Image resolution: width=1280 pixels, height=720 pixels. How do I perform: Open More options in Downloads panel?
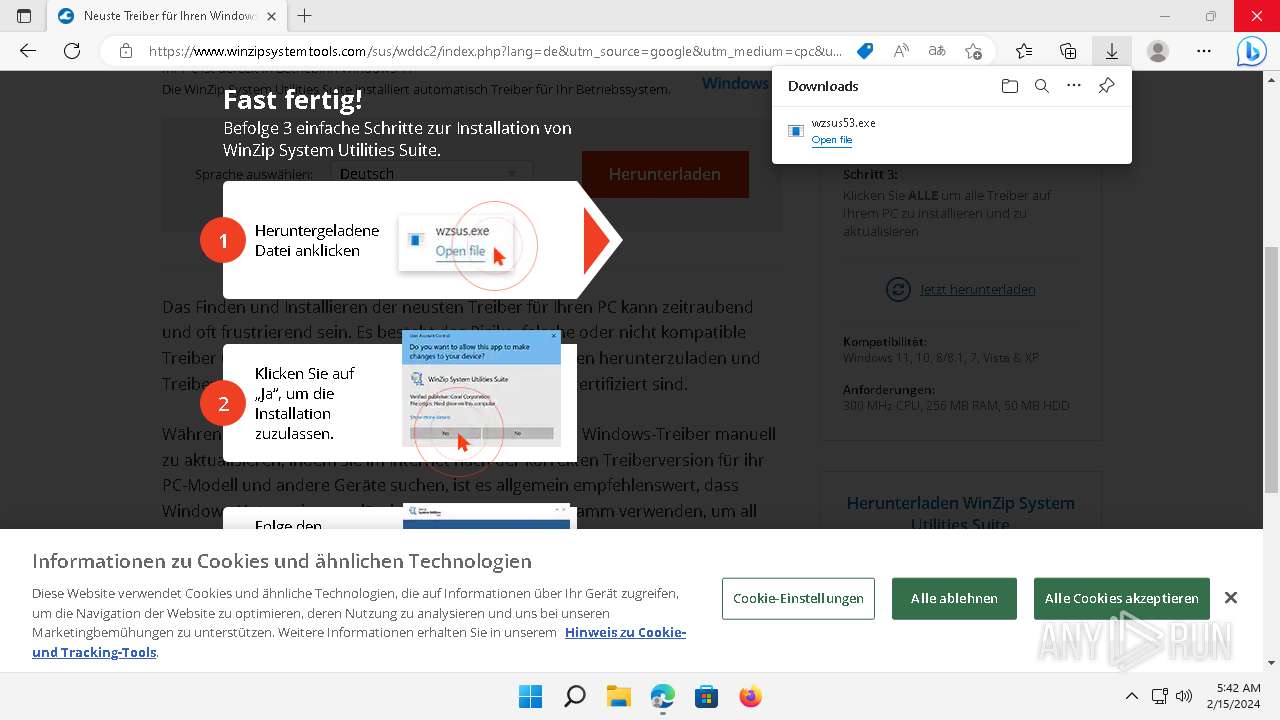[1074, 86]
